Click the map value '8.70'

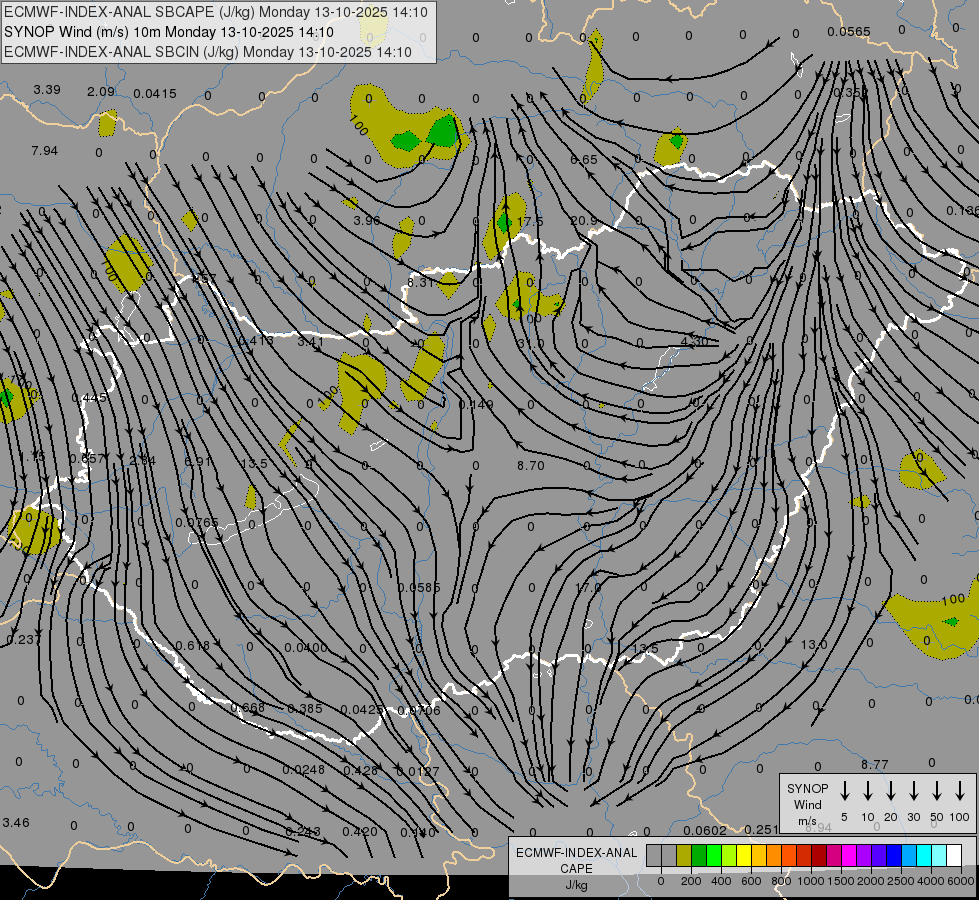click(x=531, y=466)
